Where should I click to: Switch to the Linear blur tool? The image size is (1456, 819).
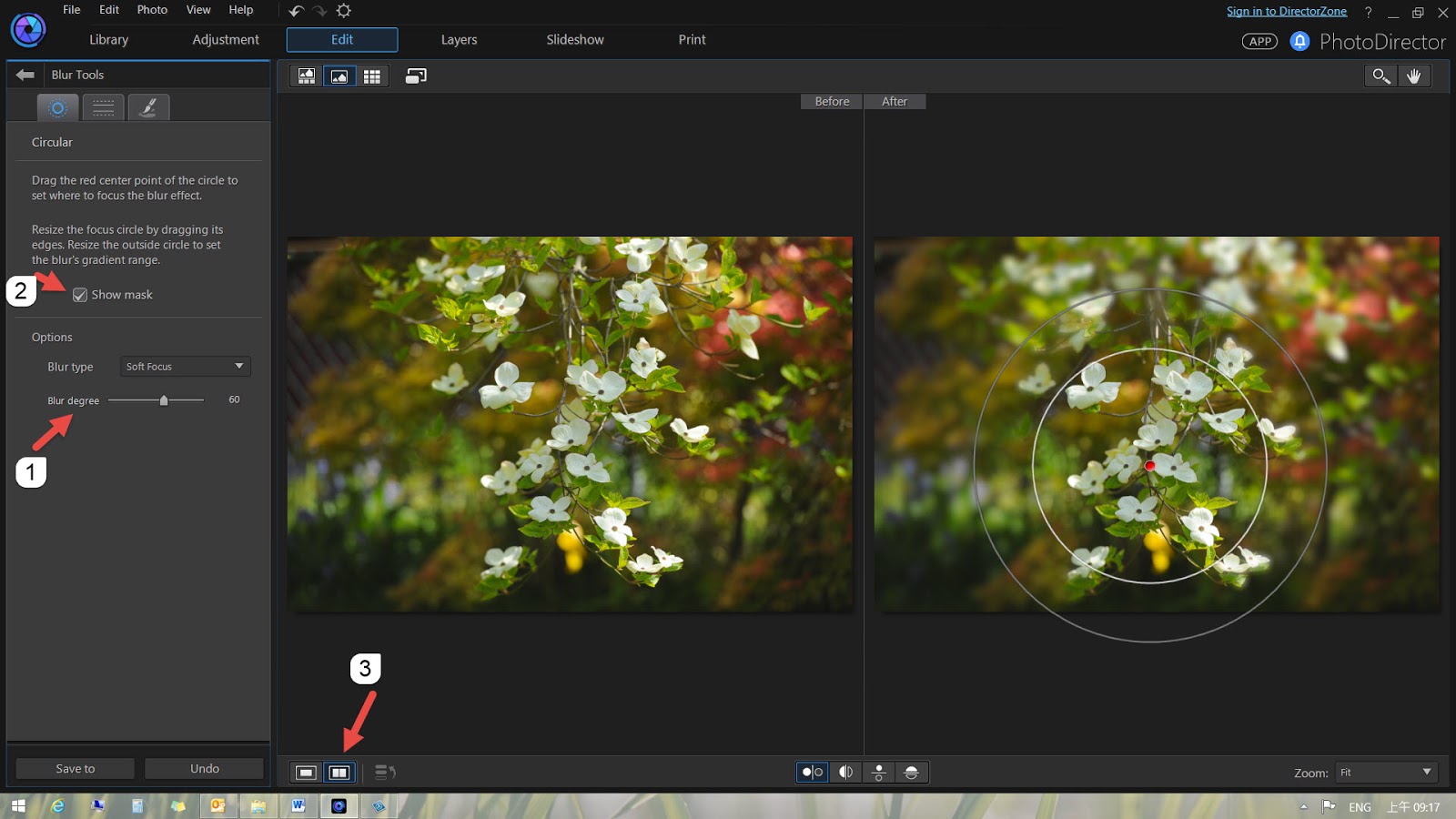103,107
